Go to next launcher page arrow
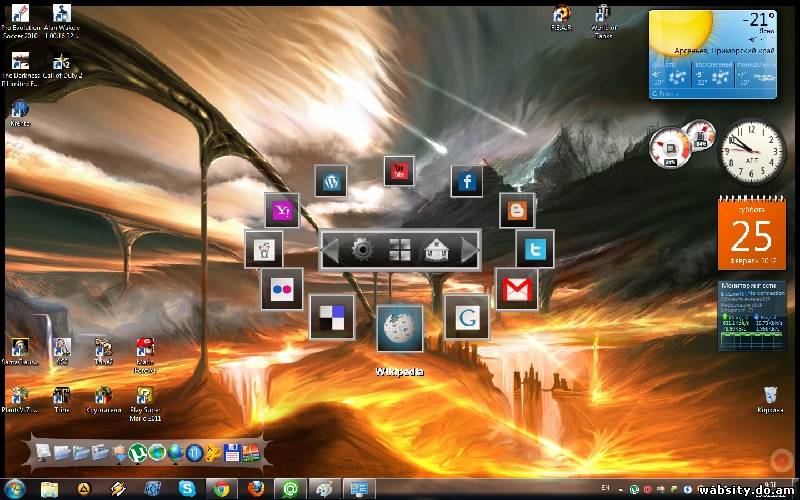 (x=469, y=250)
